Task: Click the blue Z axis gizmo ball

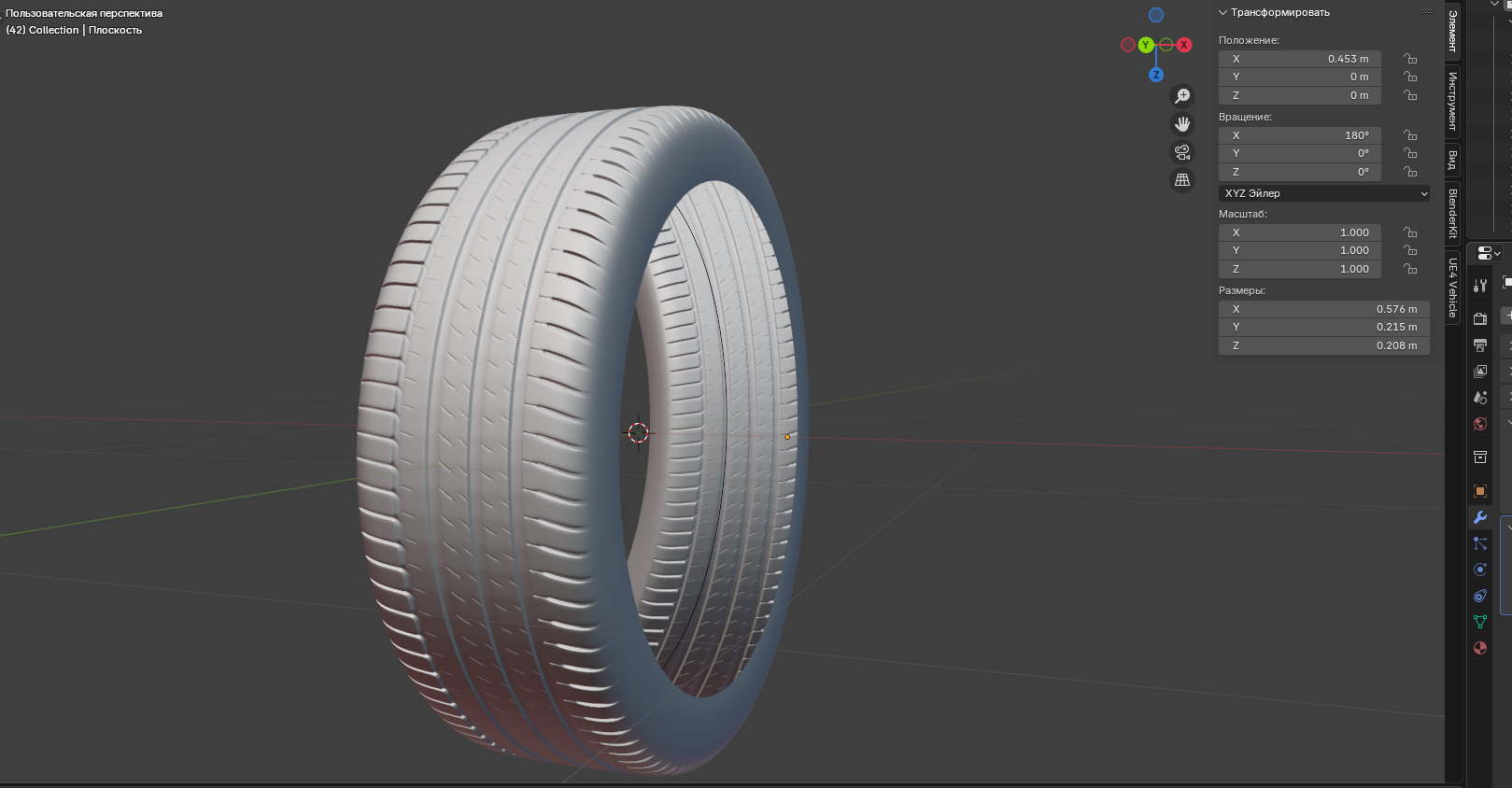Action: (1156, 75)
